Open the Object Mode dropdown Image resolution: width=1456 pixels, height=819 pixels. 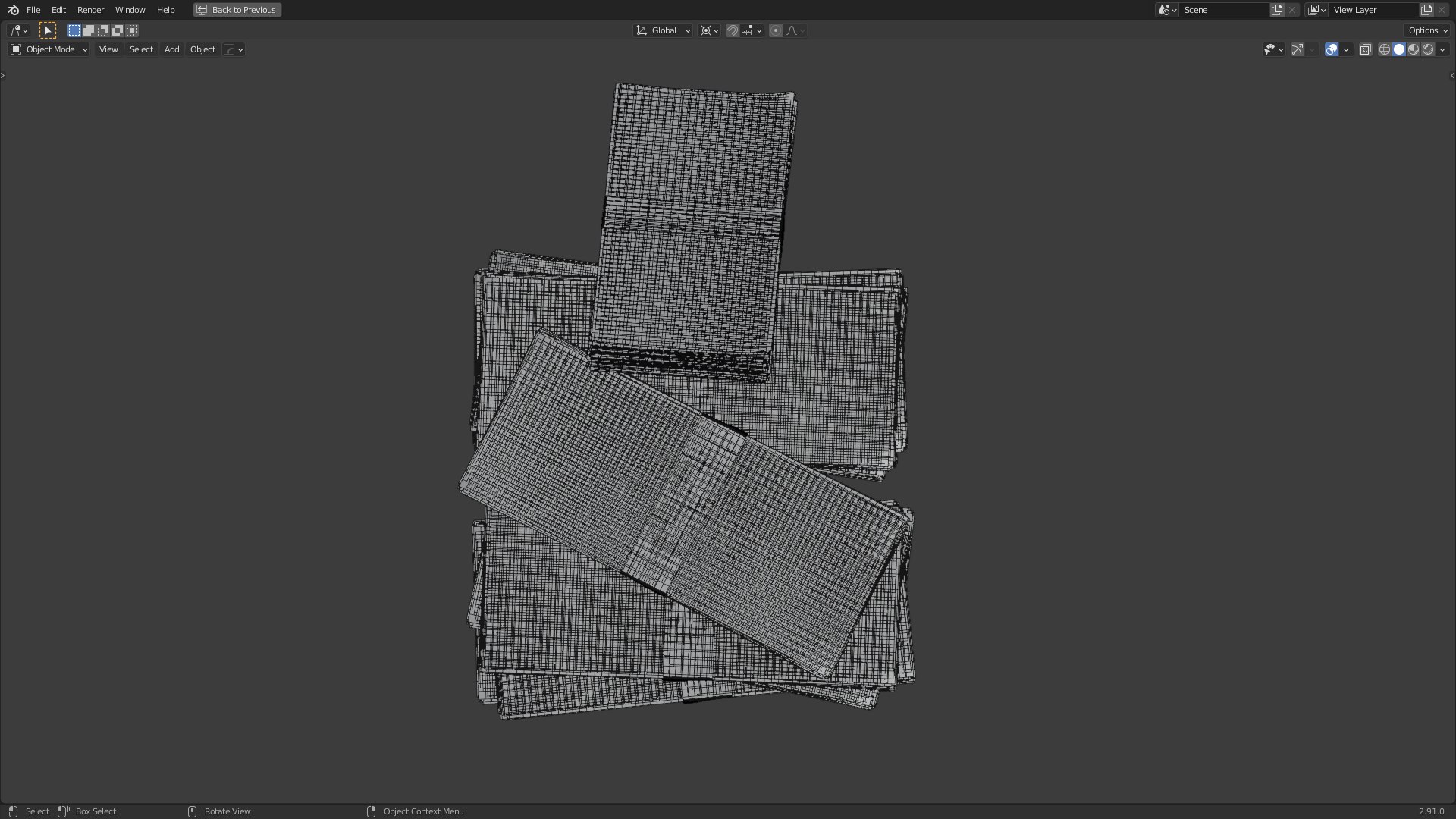tap(49, 49)
